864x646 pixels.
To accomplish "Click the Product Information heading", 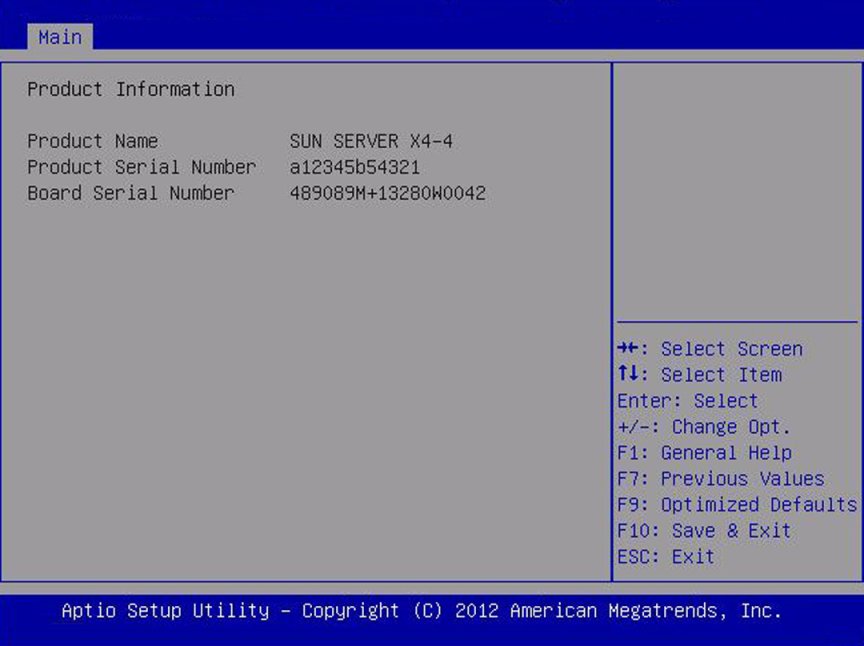I will (131, 89).
